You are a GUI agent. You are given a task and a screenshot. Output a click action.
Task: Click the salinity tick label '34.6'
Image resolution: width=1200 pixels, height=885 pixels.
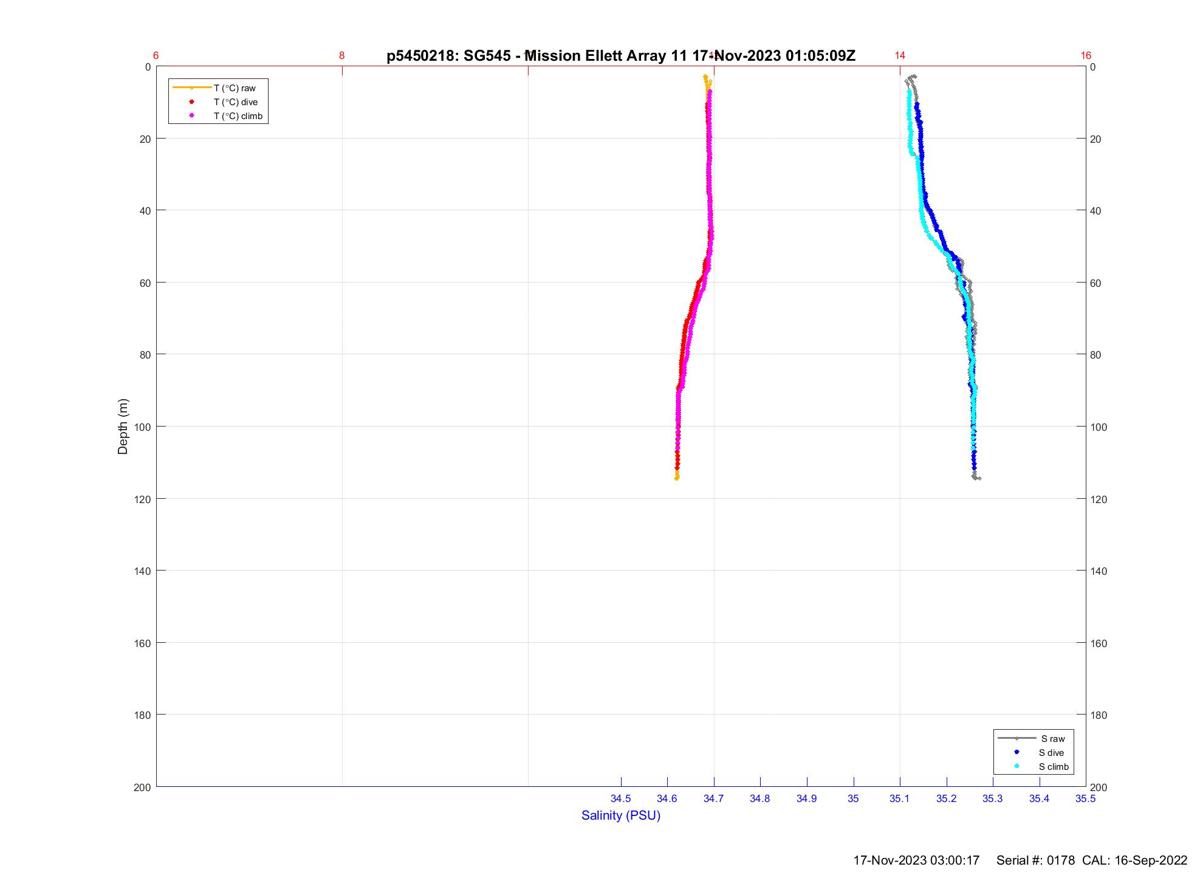point(667,799)
